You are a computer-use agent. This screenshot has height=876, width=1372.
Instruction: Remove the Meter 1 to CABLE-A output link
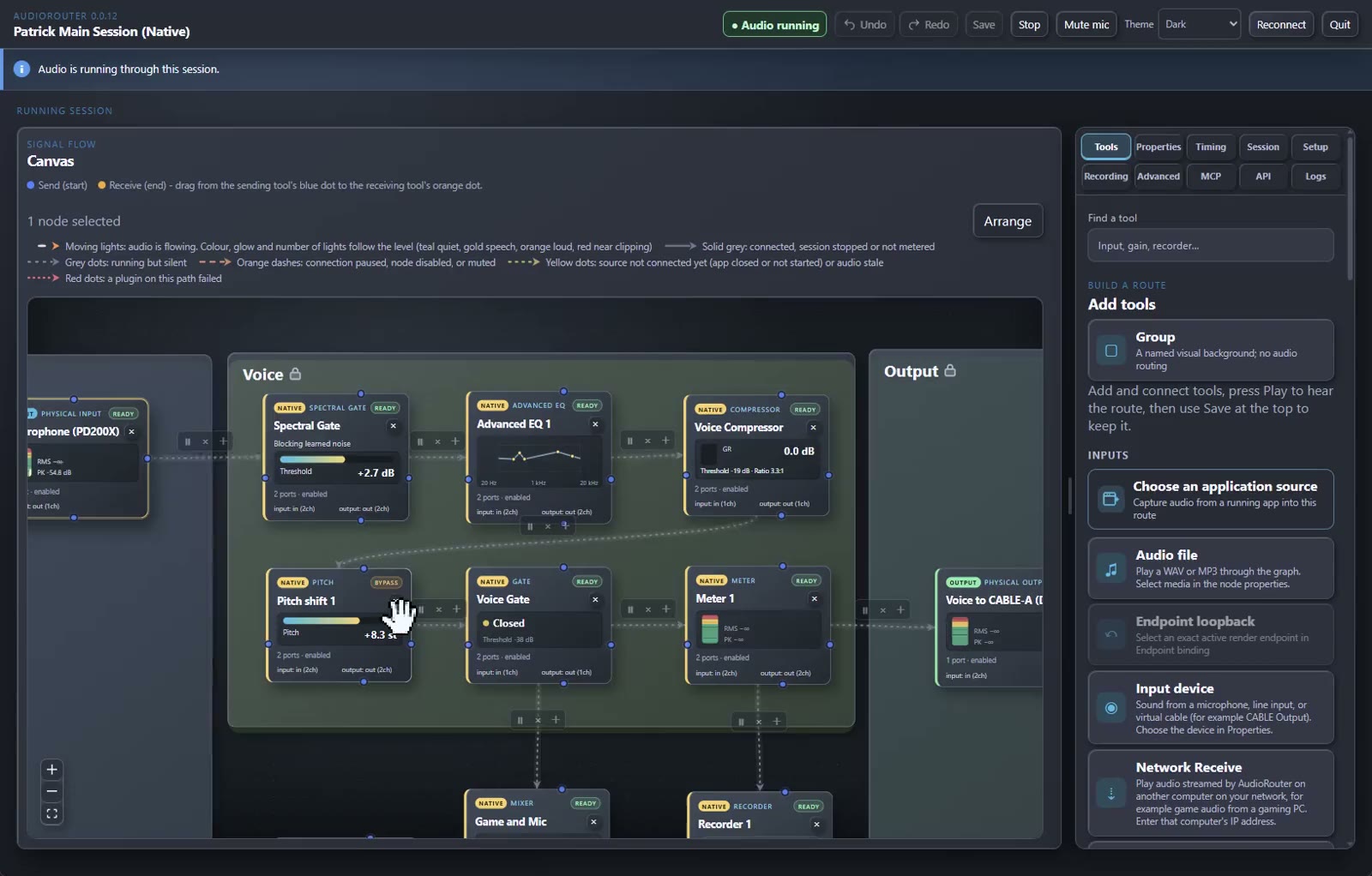point(882,610)
